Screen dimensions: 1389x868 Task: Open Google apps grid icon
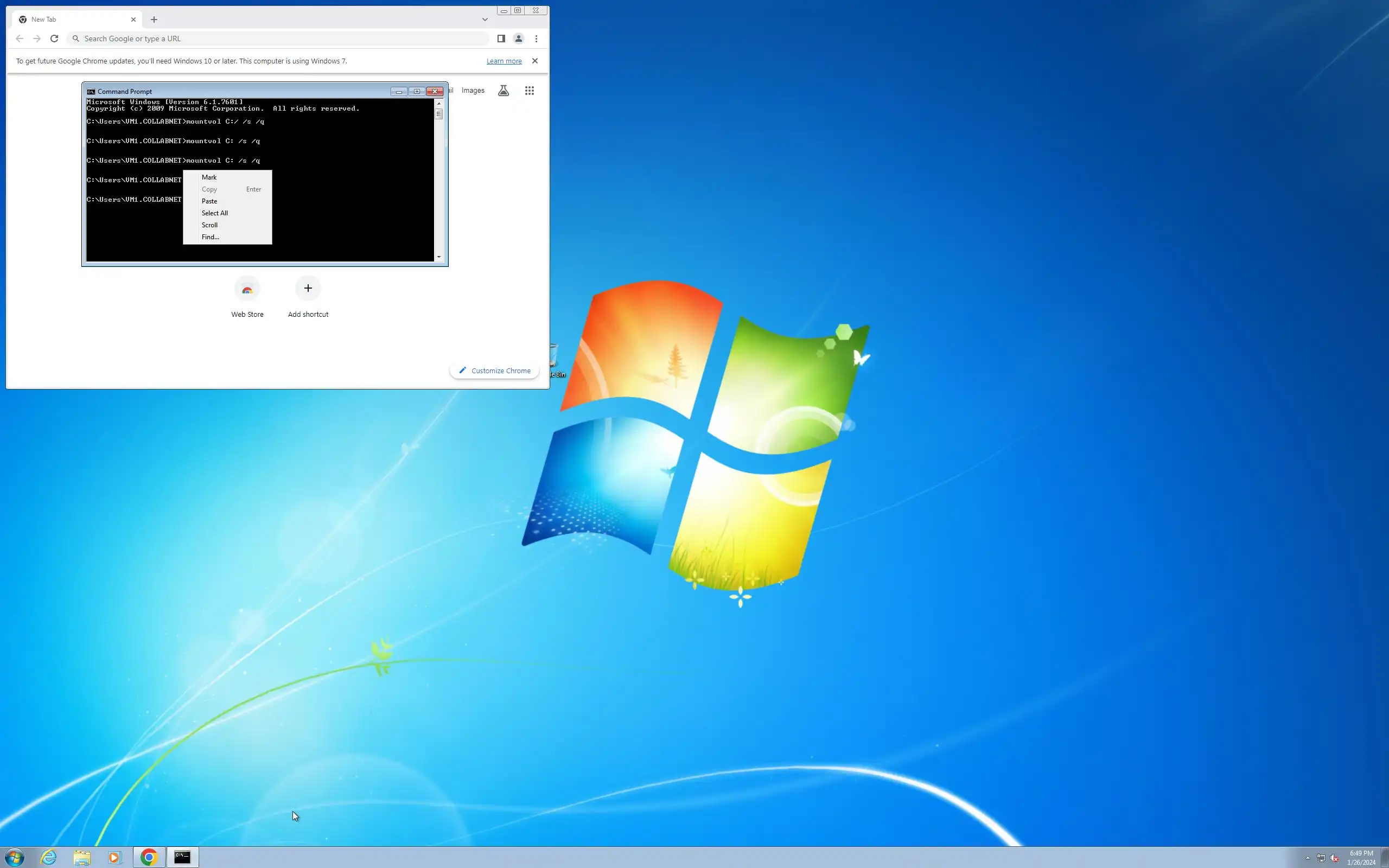529,91
